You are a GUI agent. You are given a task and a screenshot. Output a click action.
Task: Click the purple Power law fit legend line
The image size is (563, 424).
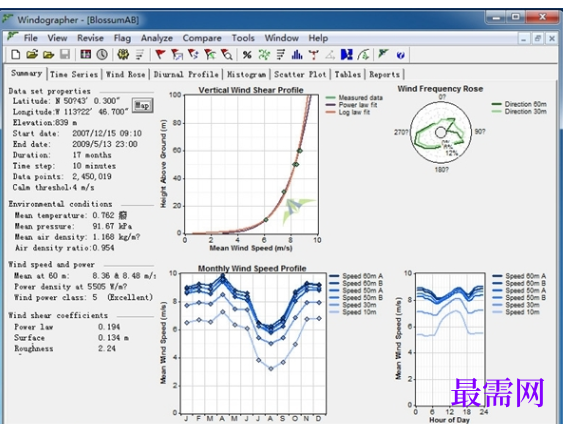coord(330,104)
